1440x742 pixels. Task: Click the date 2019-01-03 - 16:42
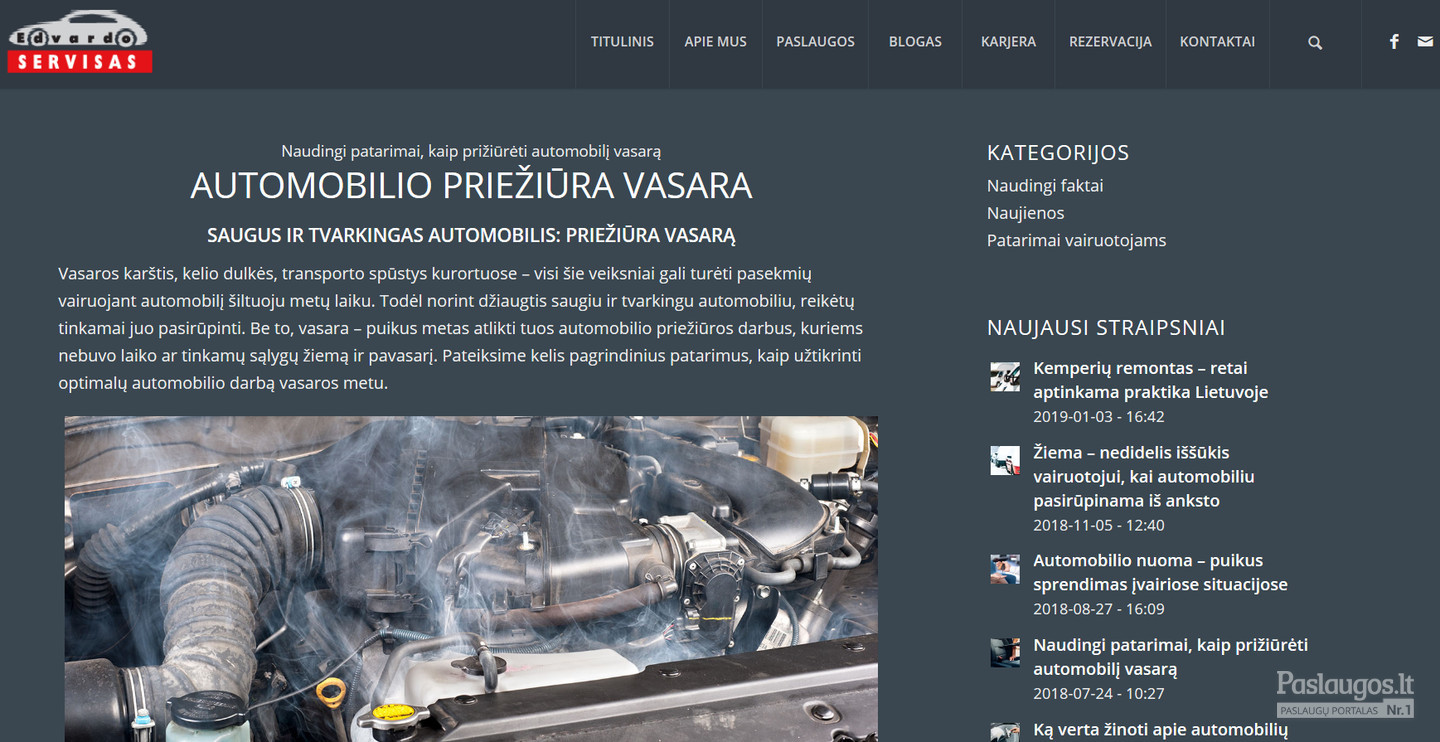(1099, 417)
